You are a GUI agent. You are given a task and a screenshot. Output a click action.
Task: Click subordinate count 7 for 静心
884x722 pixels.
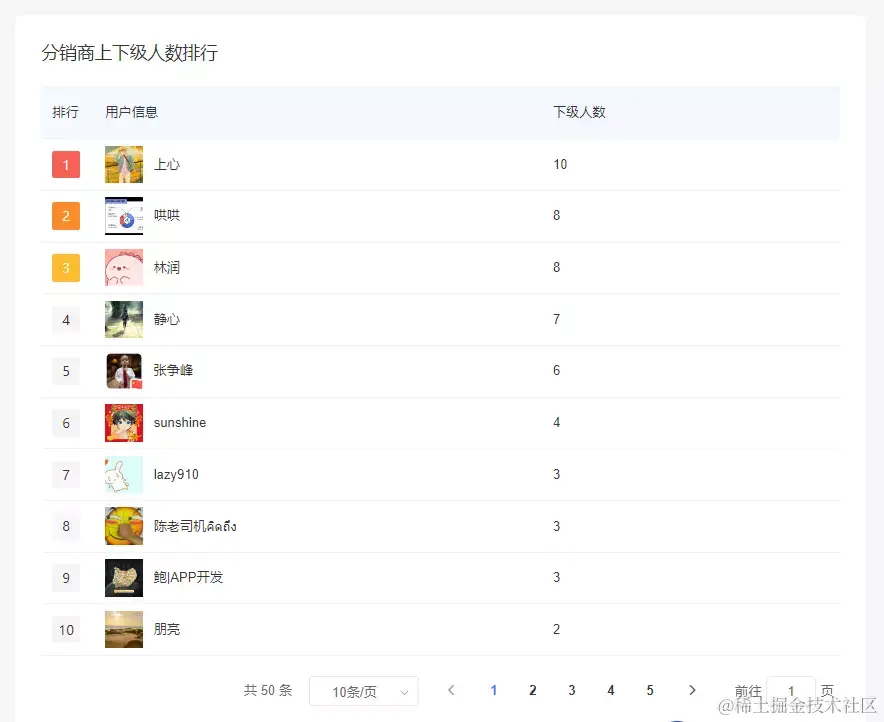(556, 320)
